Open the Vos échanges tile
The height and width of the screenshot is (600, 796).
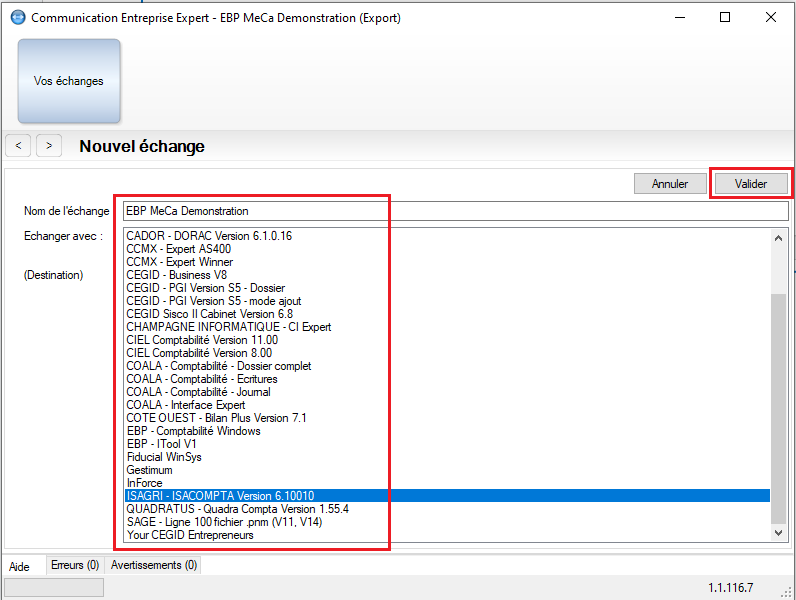[x=69, y=81]
